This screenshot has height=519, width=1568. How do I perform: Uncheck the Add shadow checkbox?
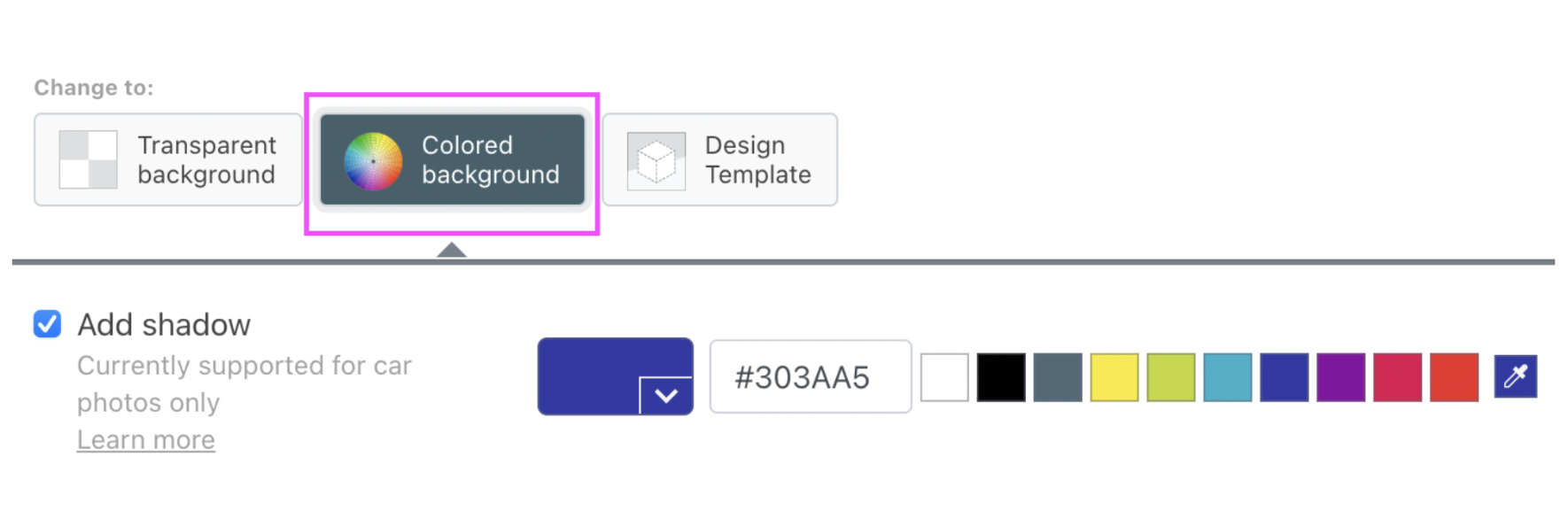click(48, 324)
